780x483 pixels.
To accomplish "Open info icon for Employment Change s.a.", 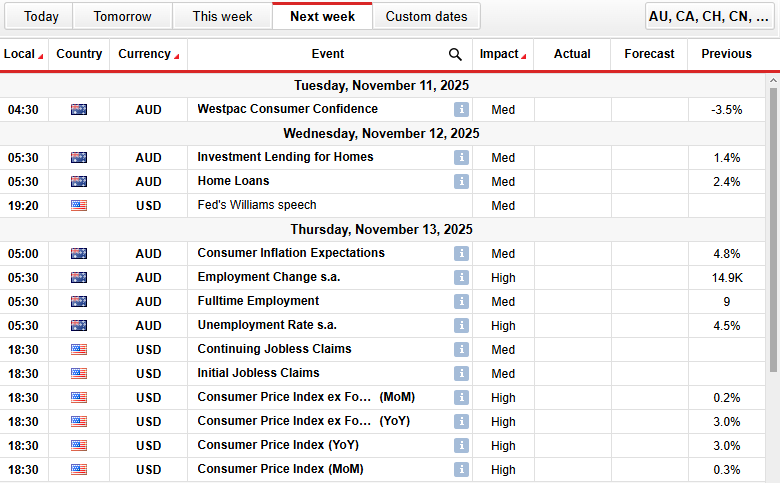I will [461, 278].
